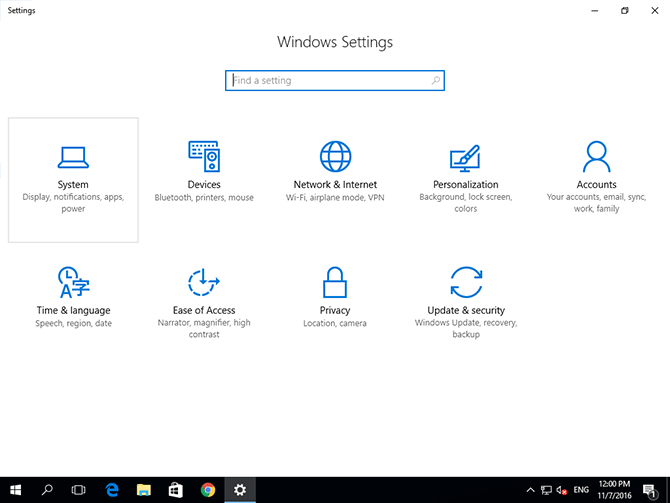670x503 pixels.
Task: Open Task View on the taskbar
Action: coord(78,490)
